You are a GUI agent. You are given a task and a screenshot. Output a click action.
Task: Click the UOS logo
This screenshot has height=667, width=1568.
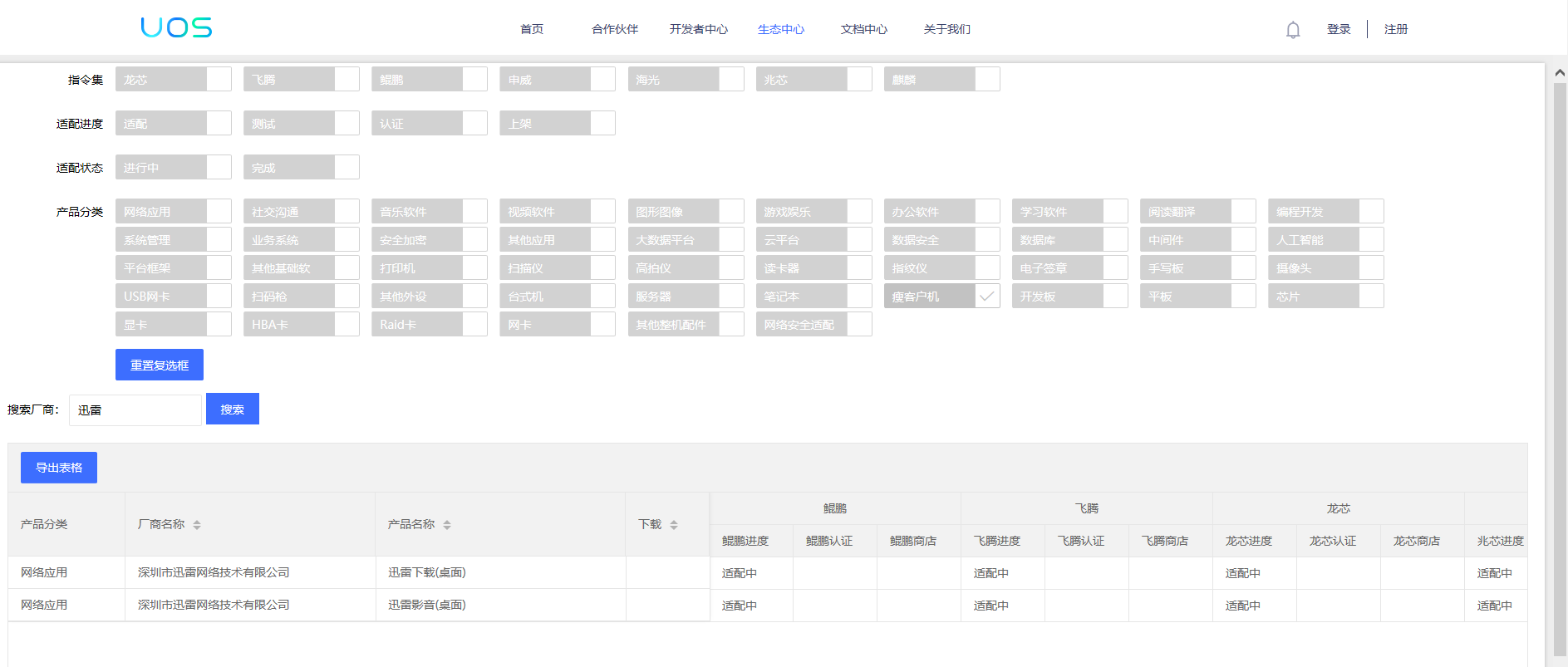pos(176,28)
